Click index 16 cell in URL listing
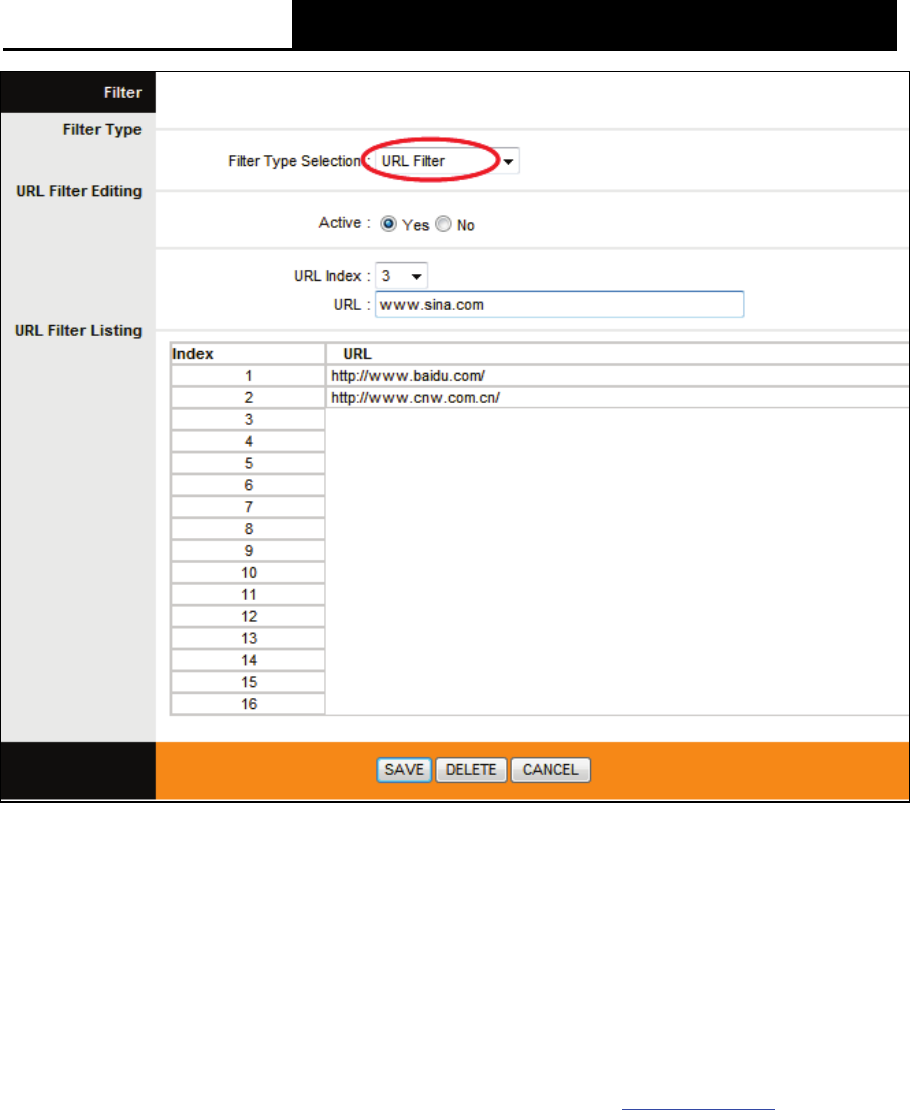 [248, 704]
